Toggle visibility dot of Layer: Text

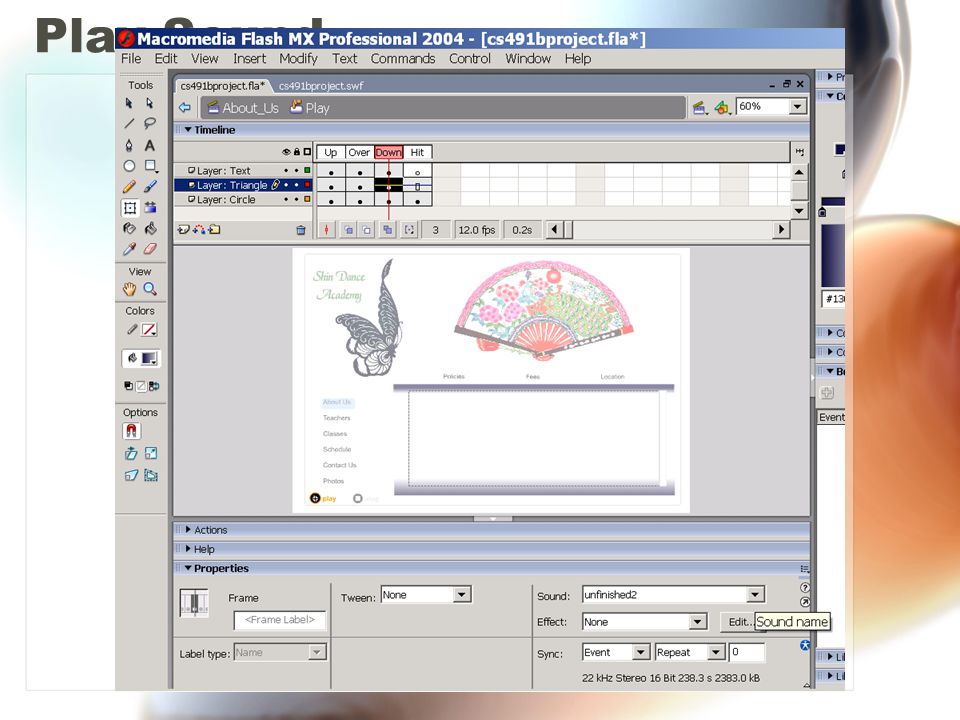tap(286, 171)
